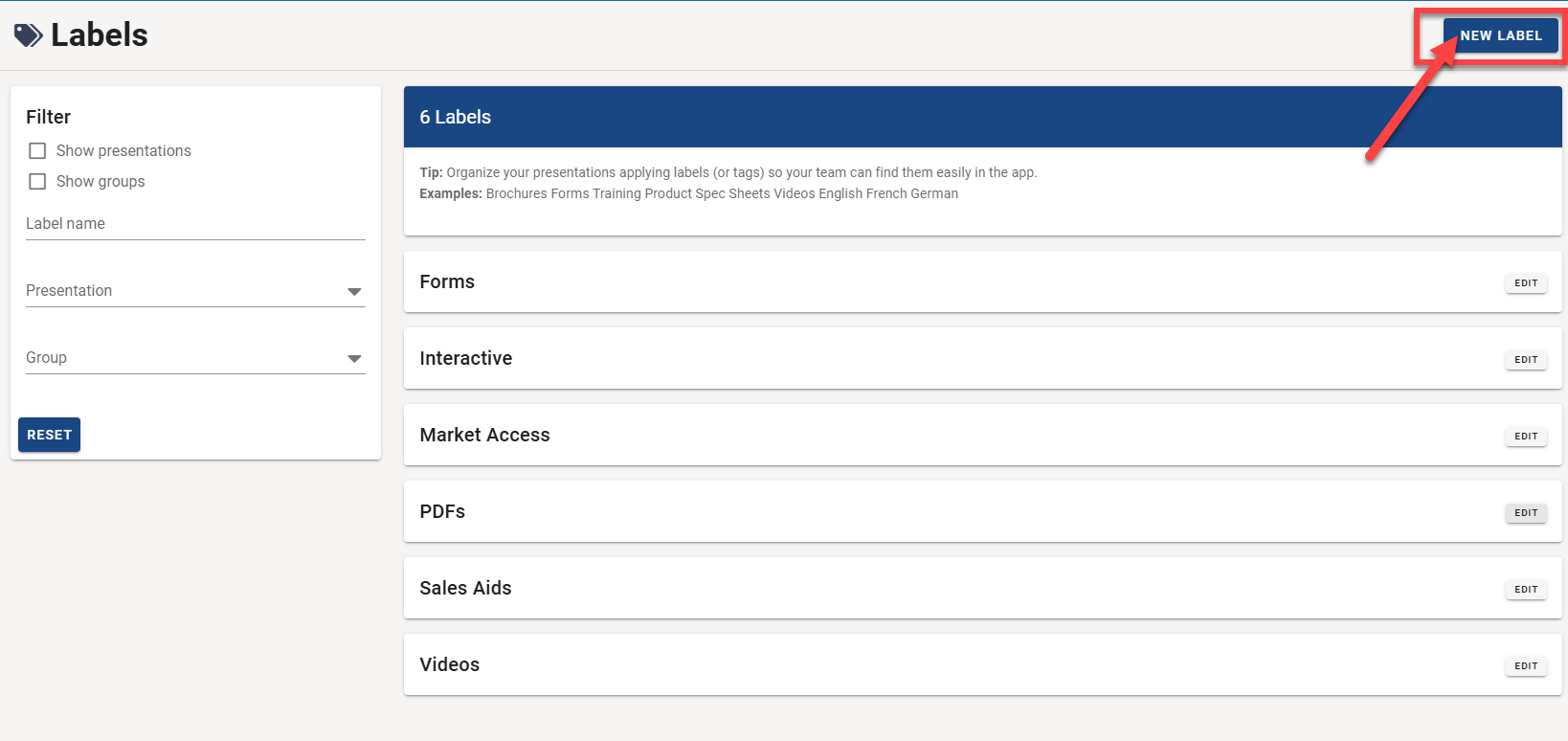Create a label with NEW LABEL button
This screenshot has height=741, width=1568.
(1500, 35)
